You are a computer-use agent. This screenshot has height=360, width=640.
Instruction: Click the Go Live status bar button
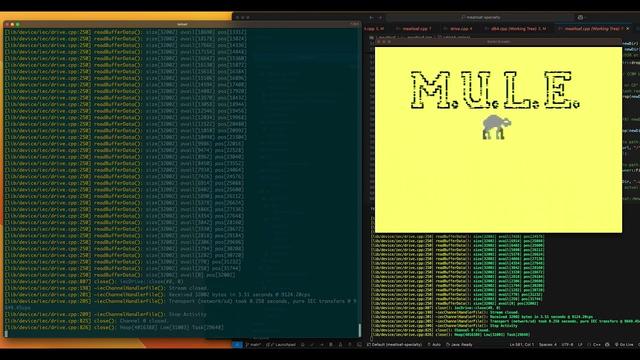point(624,345)
